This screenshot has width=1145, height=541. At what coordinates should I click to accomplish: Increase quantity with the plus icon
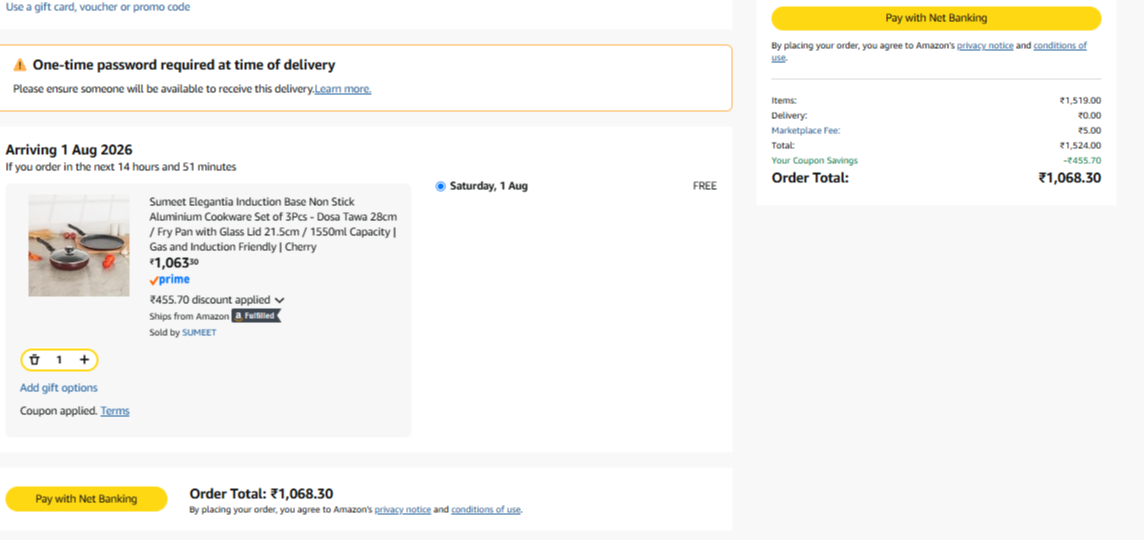point(85,360)
